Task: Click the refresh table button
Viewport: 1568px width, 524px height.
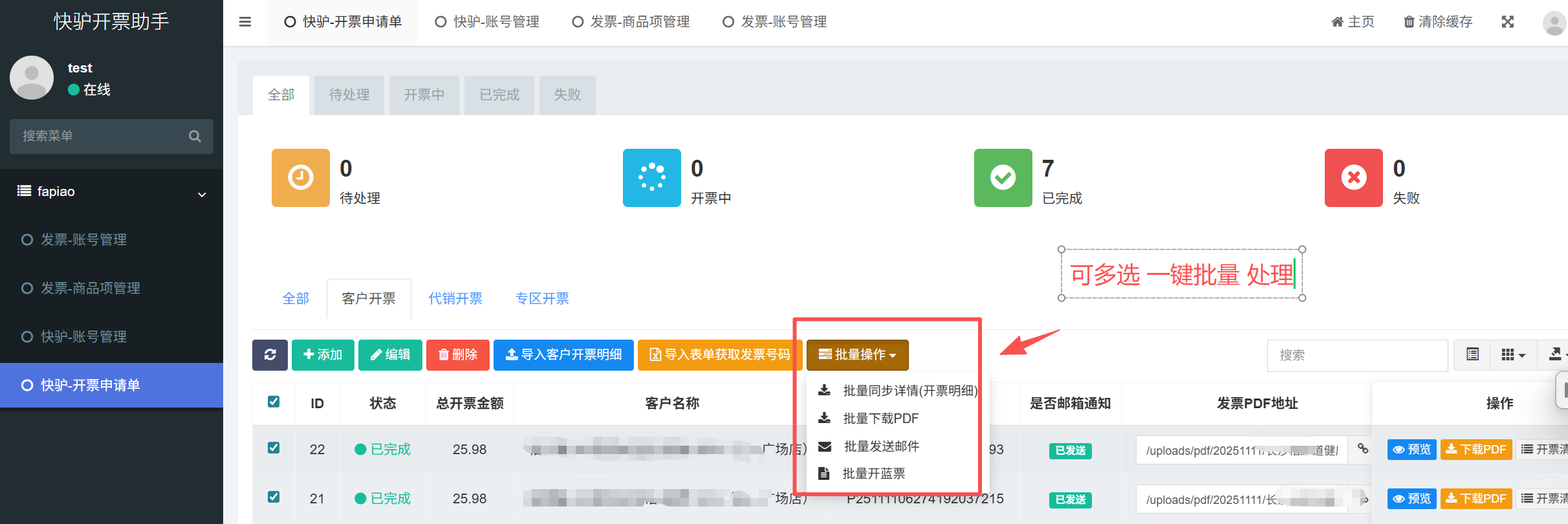Action: 270,355
